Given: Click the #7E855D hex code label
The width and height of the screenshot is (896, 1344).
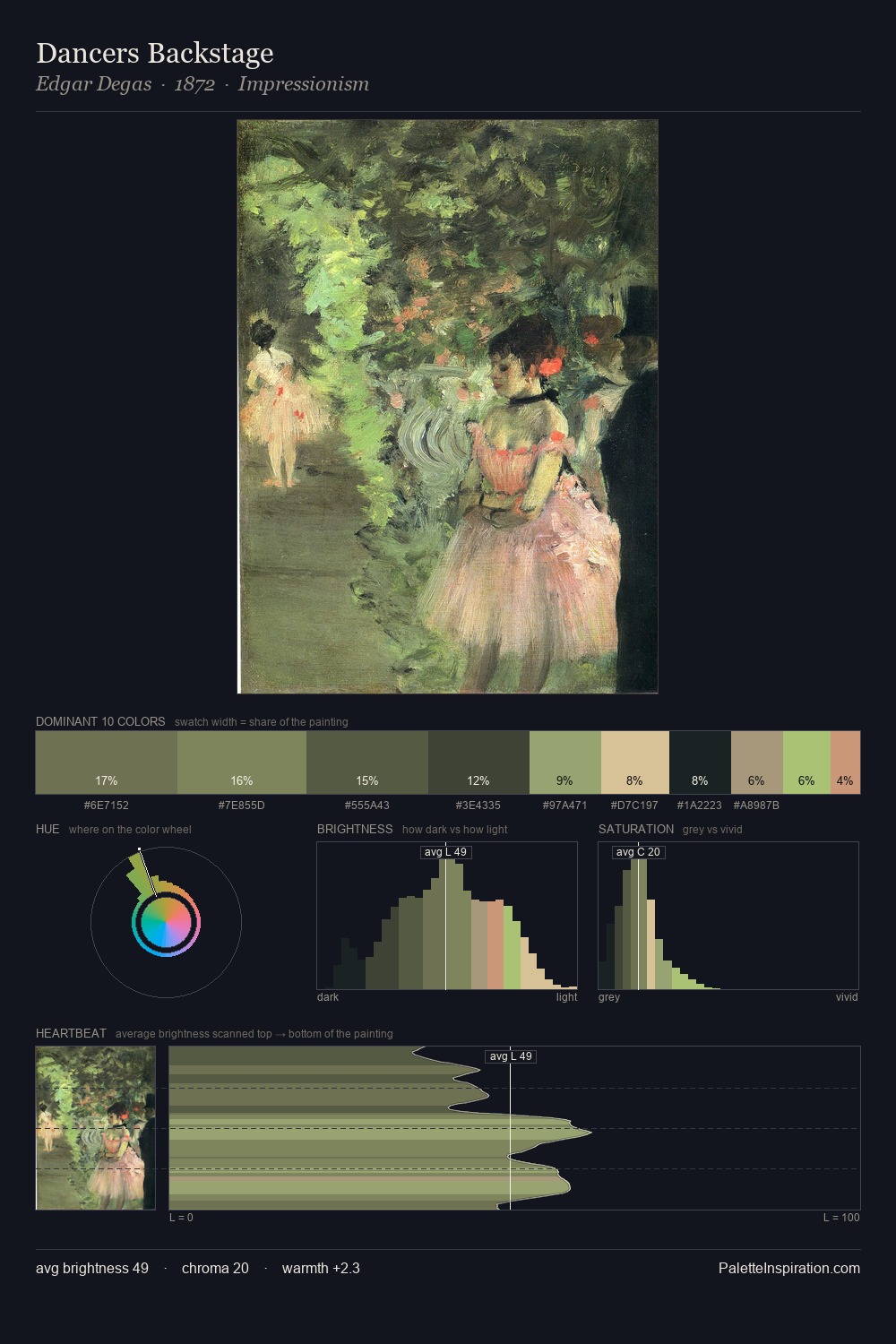Looking at the screenshot, I should click(242, 806).
